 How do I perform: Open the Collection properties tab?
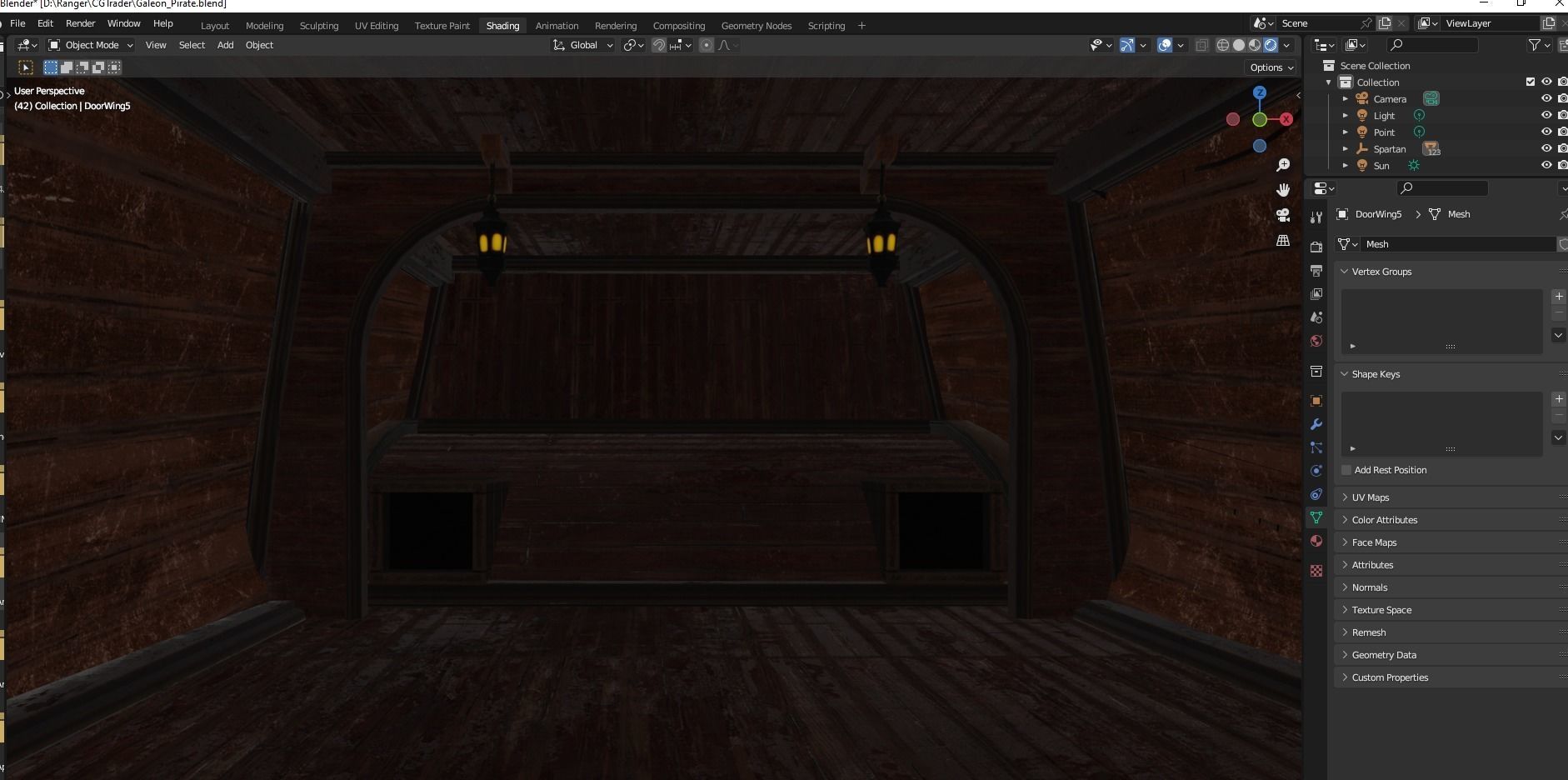click(1316, 371)
